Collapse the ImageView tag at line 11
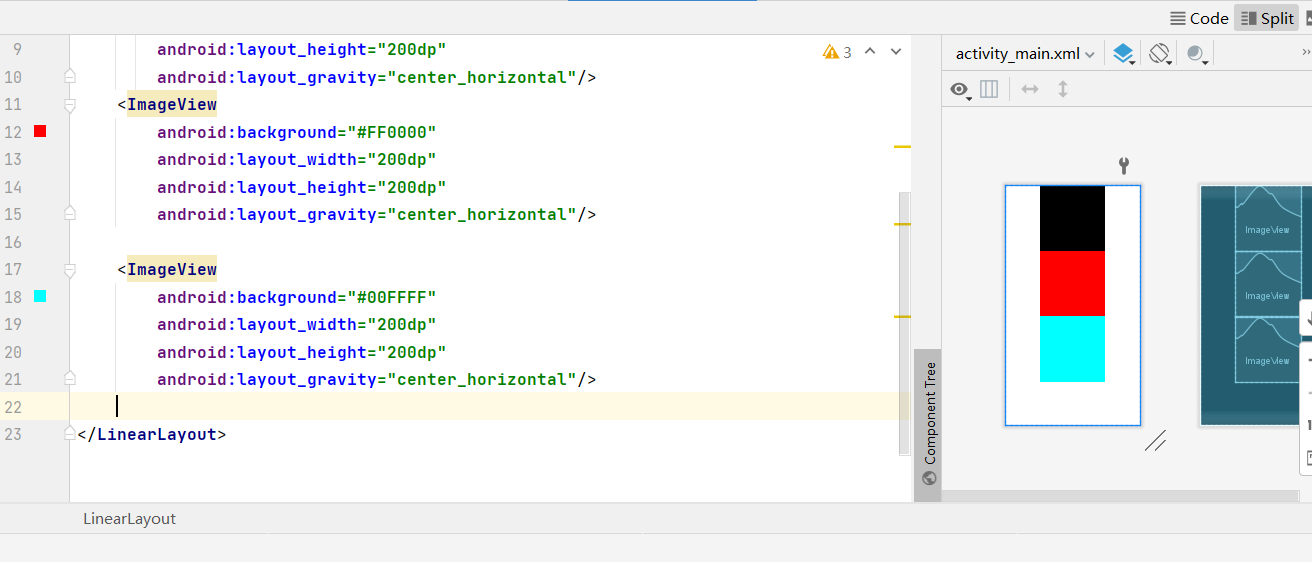This screenshot has width=1312, height=562. point(70,104)
